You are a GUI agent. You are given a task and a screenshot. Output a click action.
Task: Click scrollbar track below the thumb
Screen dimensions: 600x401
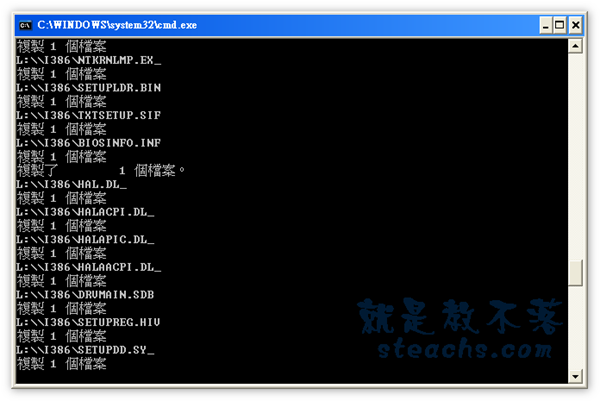click(575, 327)
